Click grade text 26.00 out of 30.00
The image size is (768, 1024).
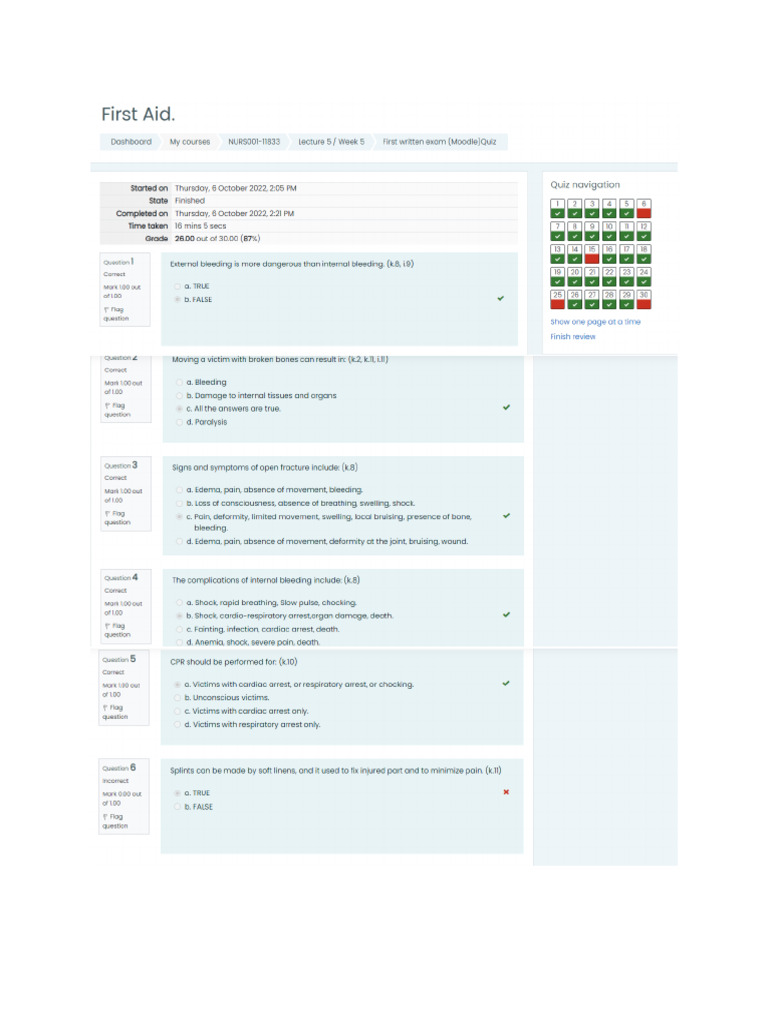pos(217,239)
